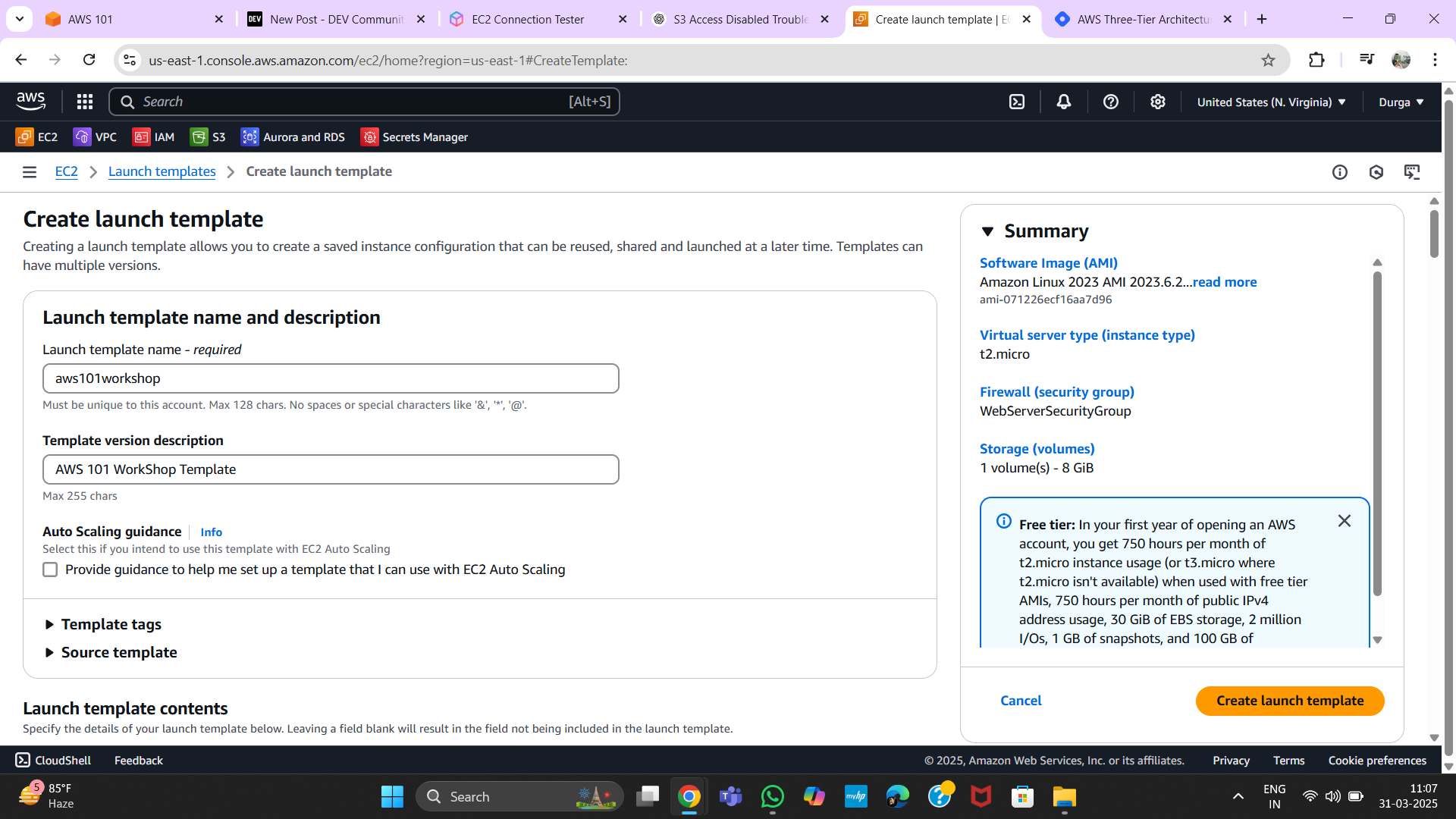Open the S3 favorite shortcut

click(x=208, y=136)
